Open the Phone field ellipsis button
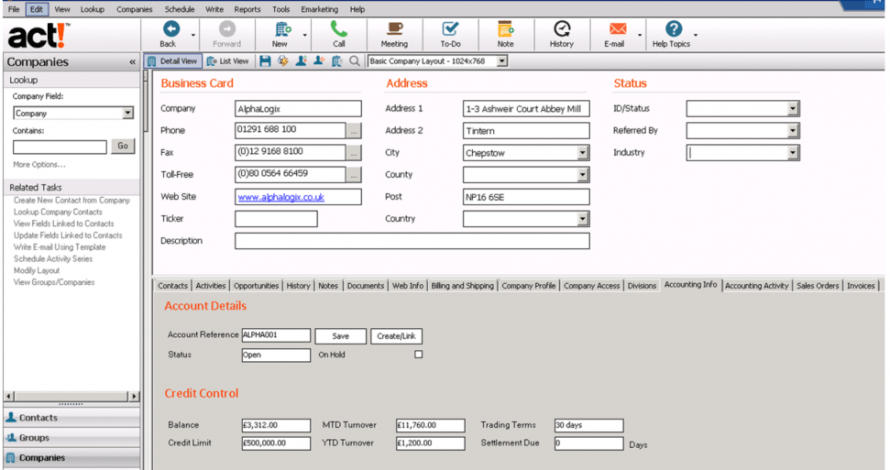This screenshot has height=470, width=890. [x=354, y=131]
